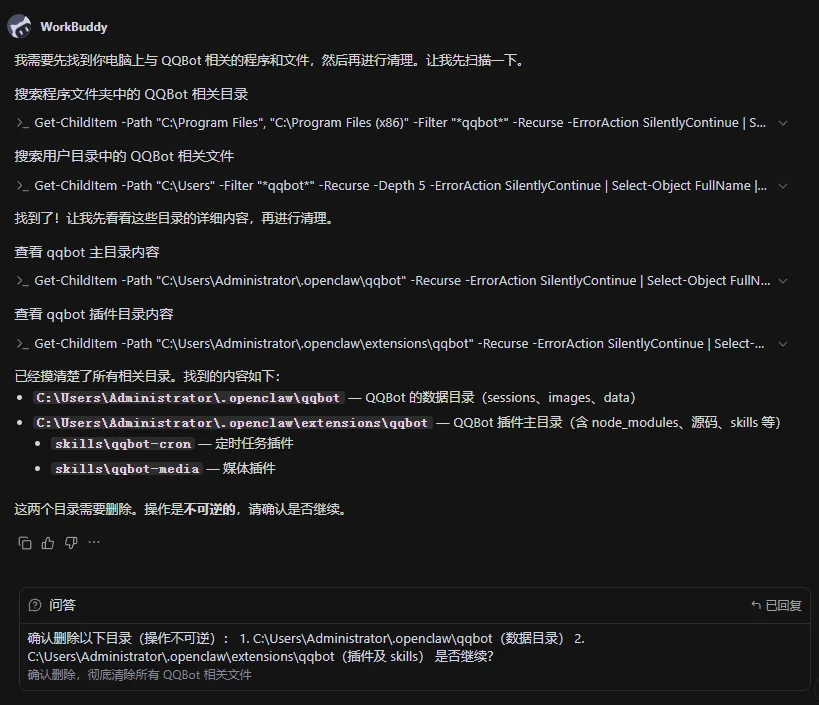Click the terminal icon before Program Files command

22,123
